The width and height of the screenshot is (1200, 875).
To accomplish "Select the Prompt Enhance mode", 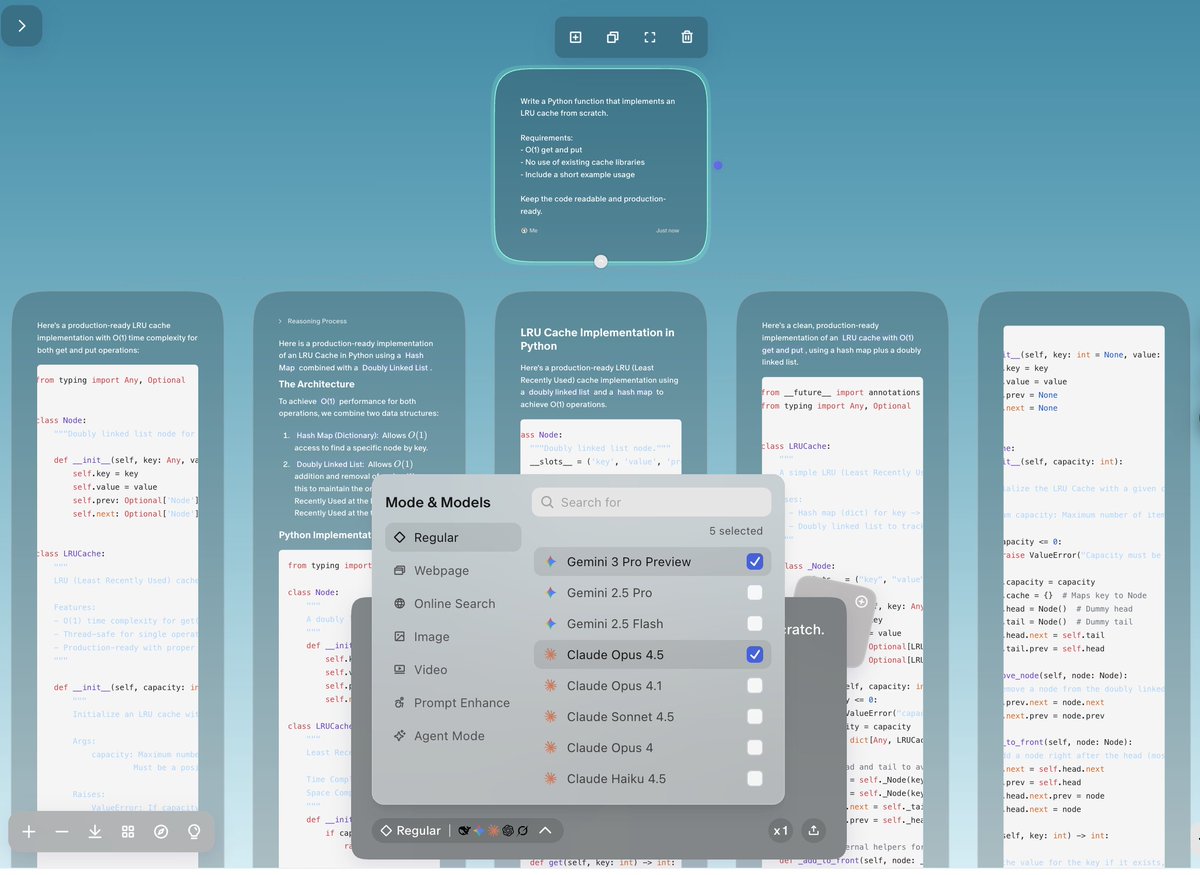I will point(453,702).
